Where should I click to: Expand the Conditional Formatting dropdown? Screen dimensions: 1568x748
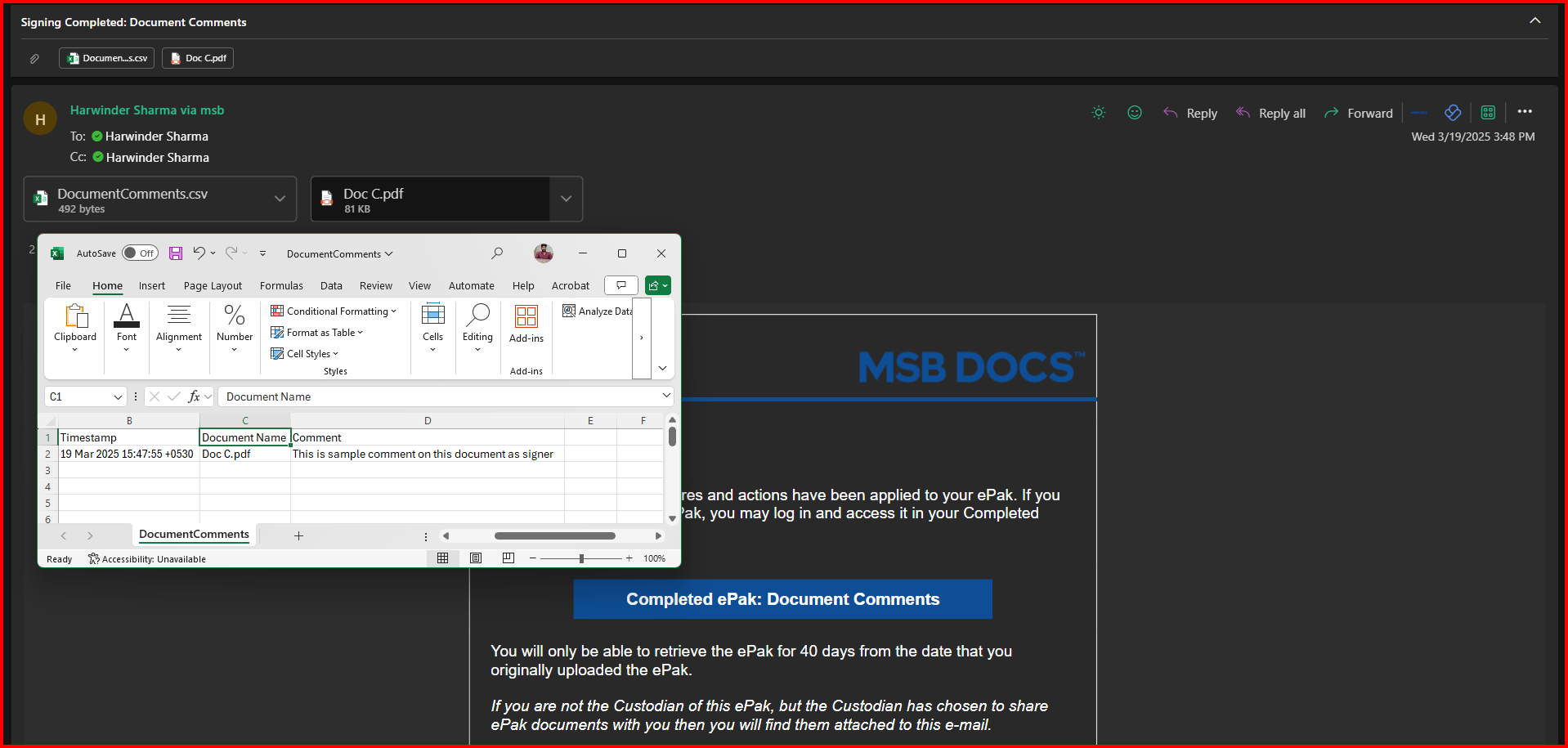[x=334, y=311]
